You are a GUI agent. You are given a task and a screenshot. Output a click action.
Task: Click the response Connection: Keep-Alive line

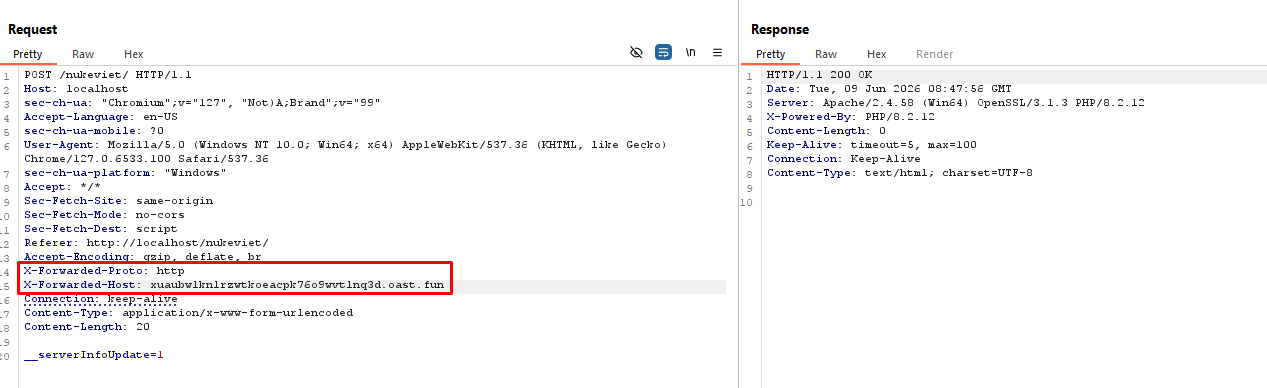click(844, 159)
